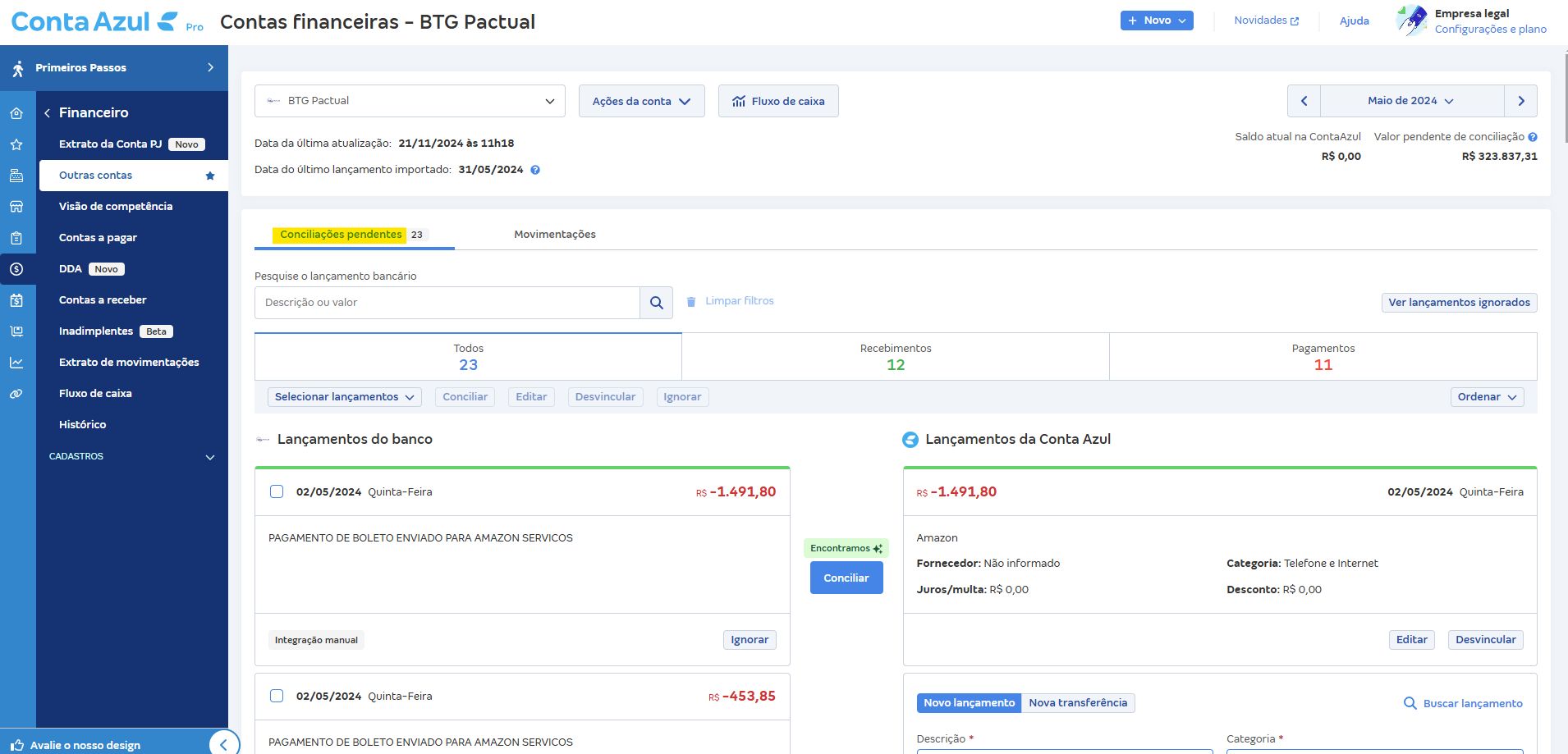Click the search magnifier button
Image resolution: width=1568 pixels, height=754 pixels.
(x=657, y=303)
